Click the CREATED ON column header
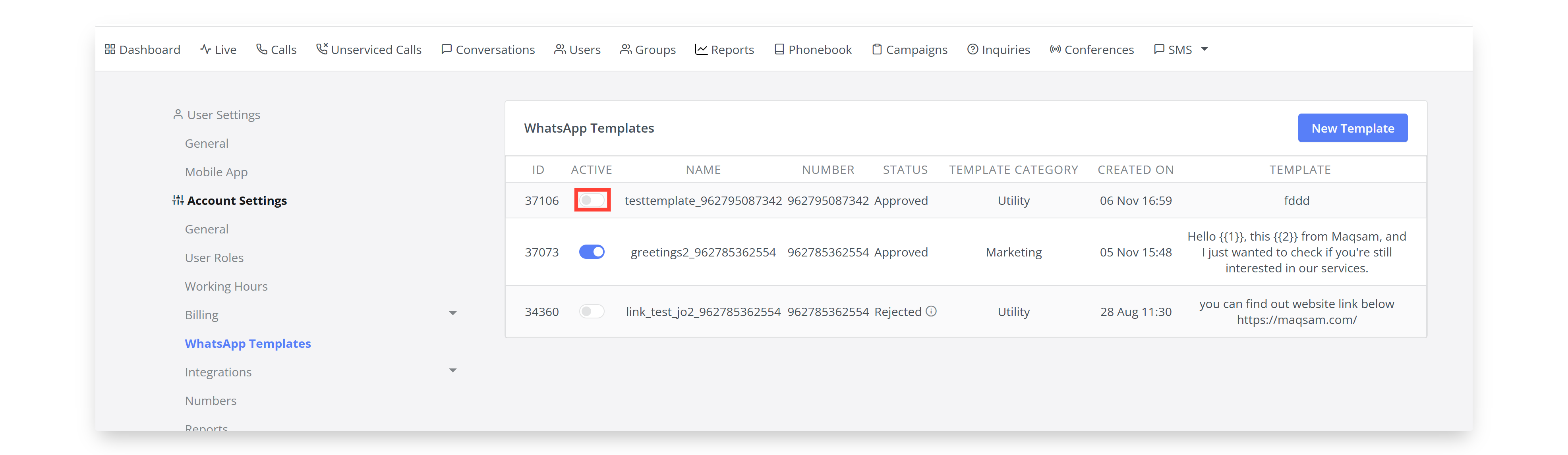 (x=1136, y=170)
